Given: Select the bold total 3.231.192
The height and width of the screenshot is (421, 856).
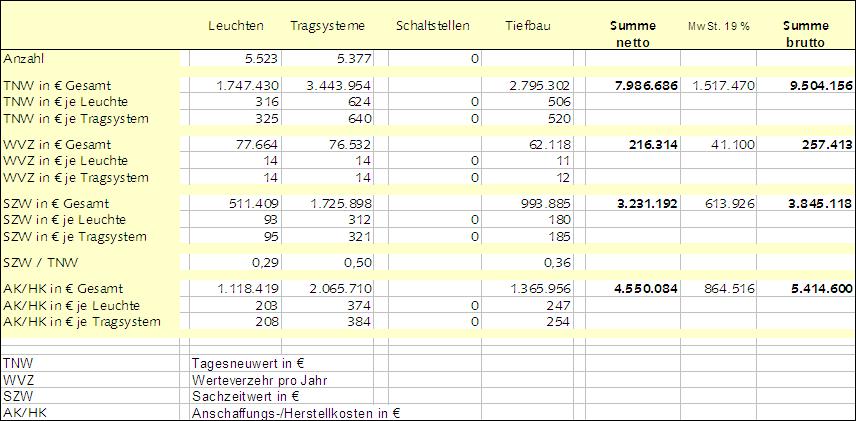Looking at the screenshot, I should coord(645,204).
